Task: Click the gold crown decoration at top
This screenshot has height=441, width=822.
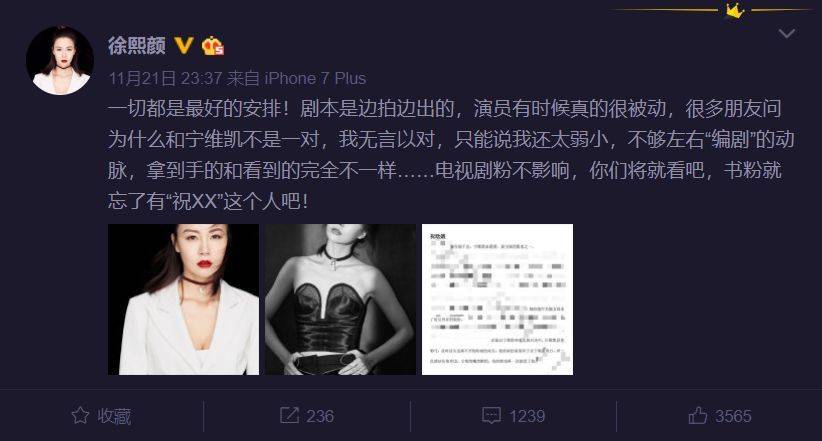Action: 734,10
